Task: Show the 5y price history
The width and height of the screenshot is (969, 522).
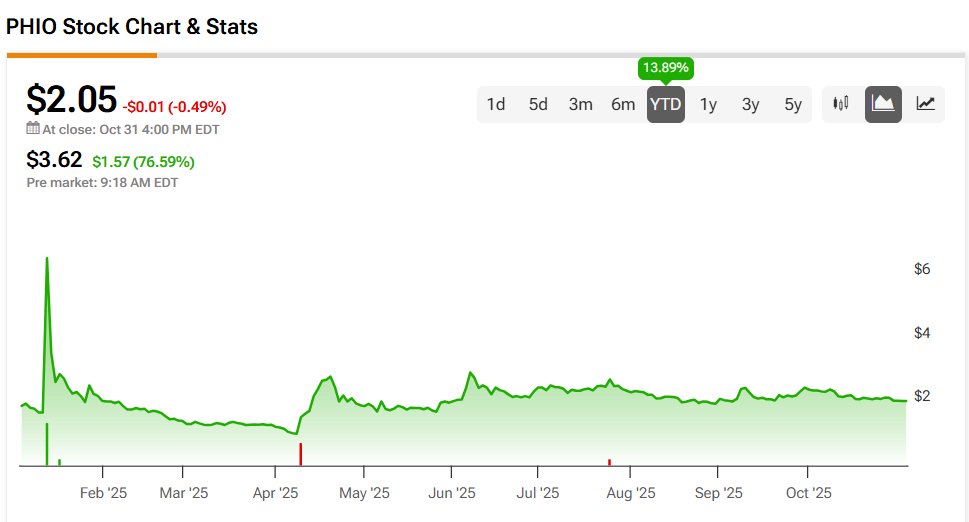Action: pyautogui.click(x=793, y=104)
